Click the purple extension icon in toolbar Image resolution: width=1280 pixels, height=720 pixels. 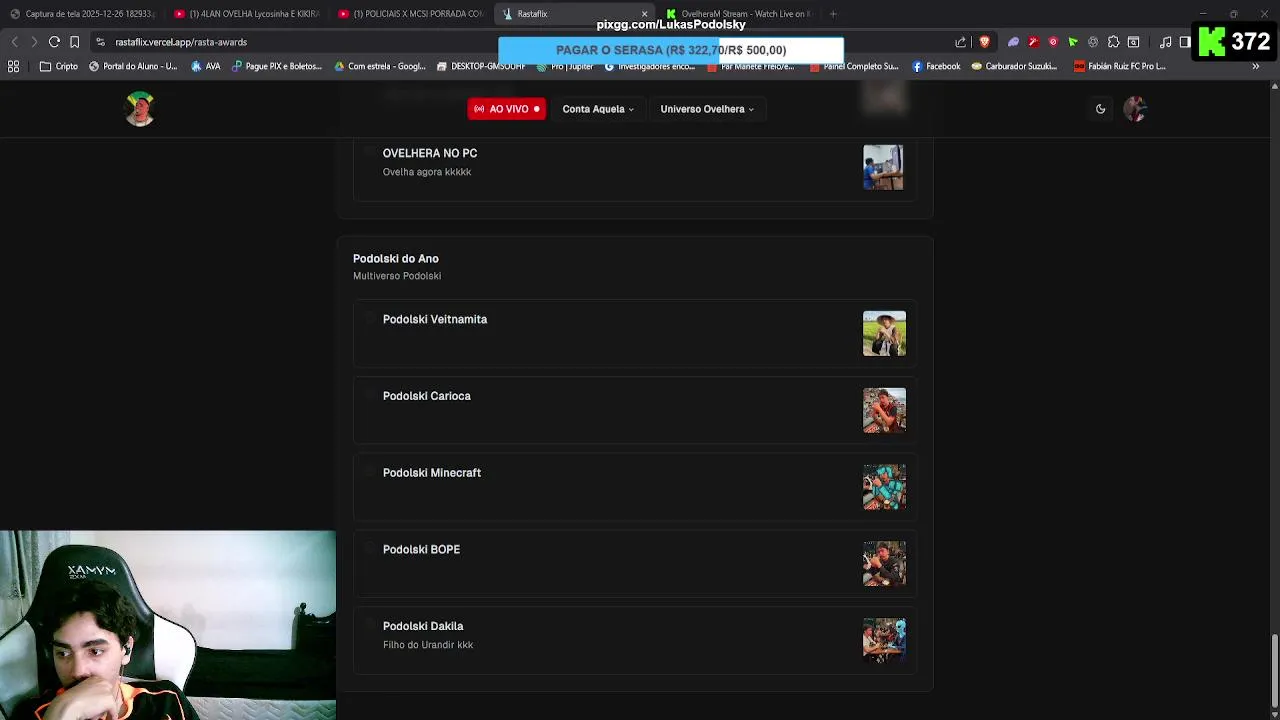[x=1013, y=42]
